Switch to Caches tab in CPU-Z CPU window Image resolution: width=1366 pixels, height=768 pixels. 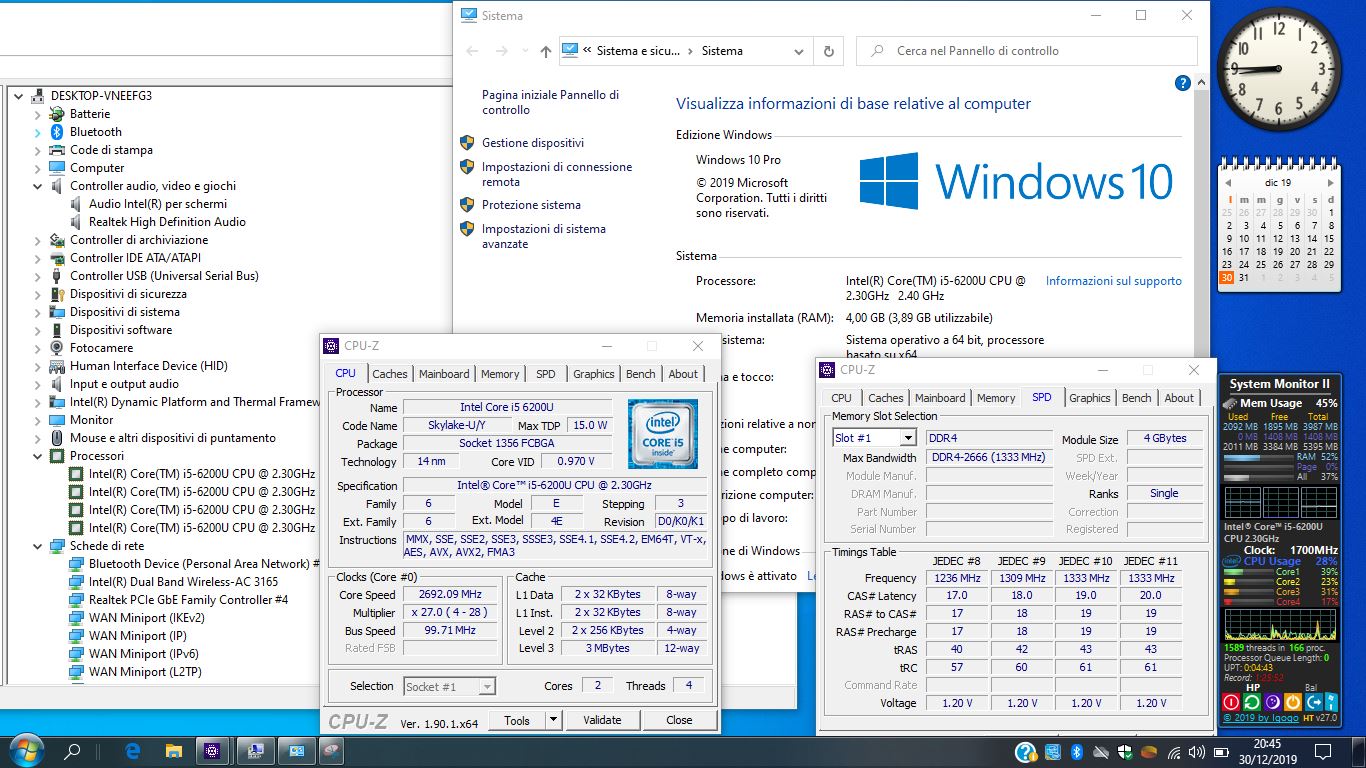390,374
